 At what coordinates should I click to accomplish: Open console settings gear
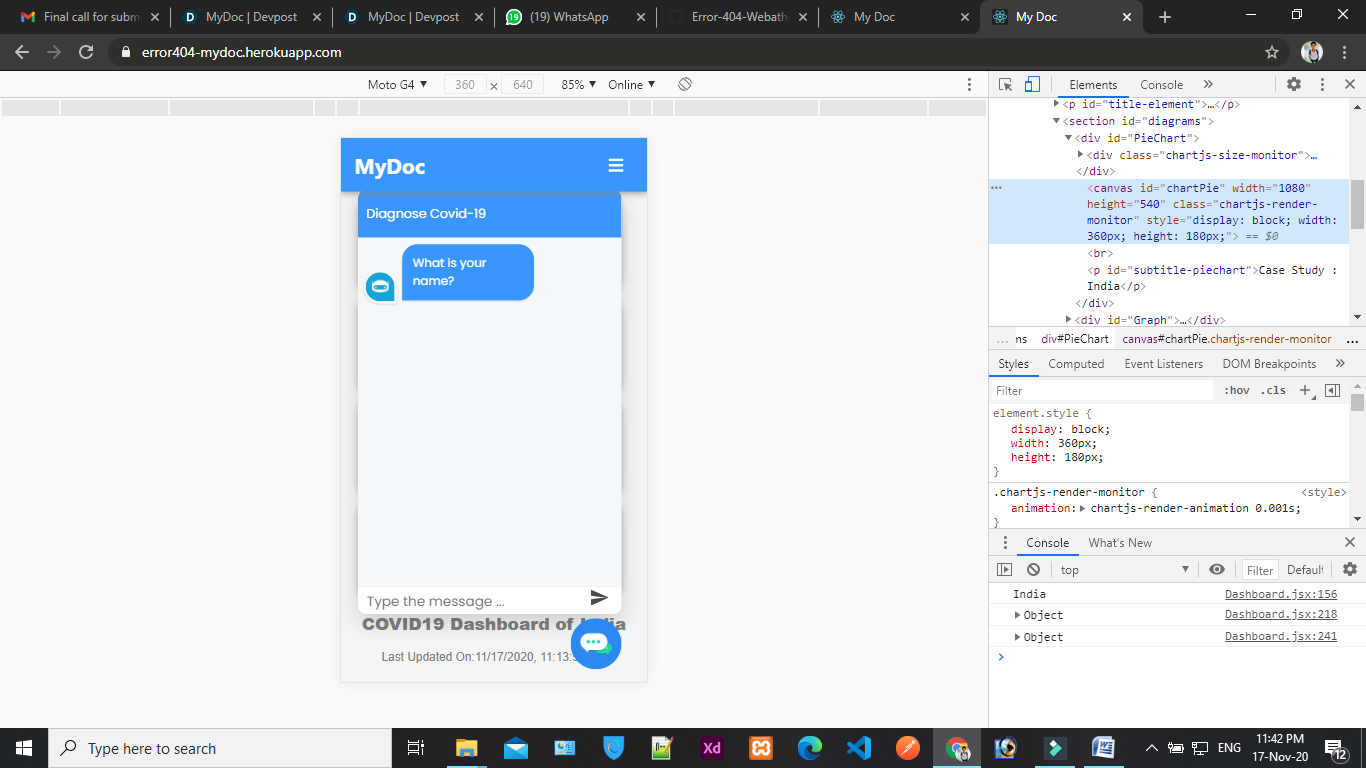1350,570
